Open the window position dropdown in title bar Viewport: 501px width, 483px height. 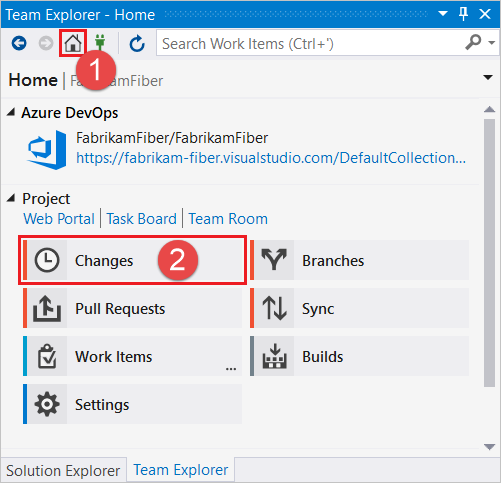tap(443, 14)
